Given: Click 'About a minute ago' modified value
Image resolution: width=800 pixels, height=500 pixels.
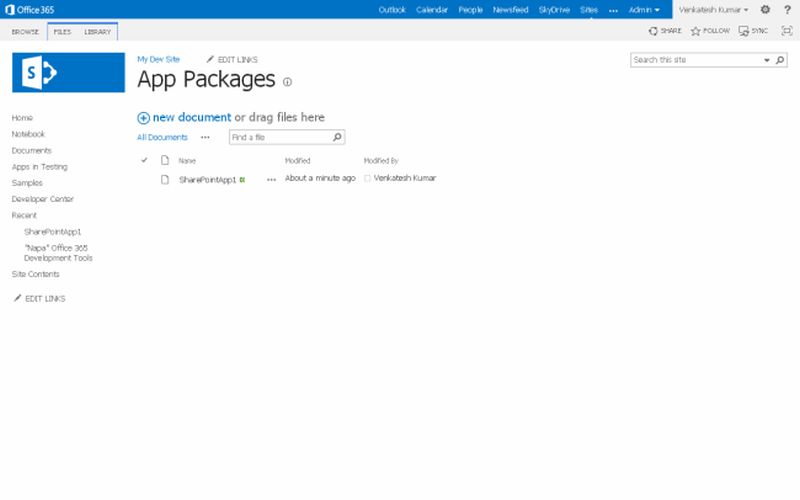Looking at the screenshot, I should pos(320,178).
